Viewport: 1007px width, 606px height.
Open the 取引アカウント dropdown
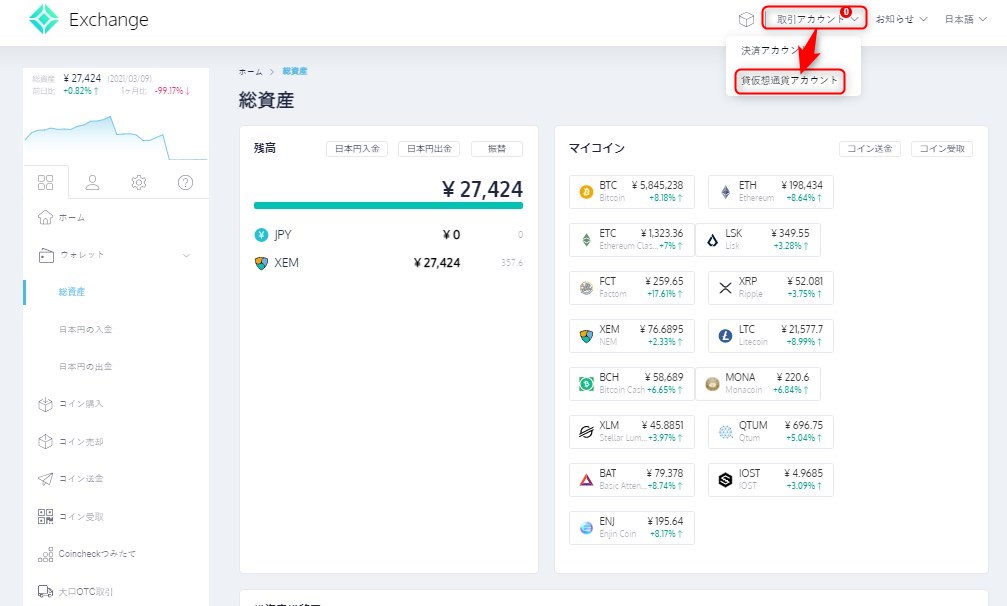pyautogui.click(x=816, y=19)
